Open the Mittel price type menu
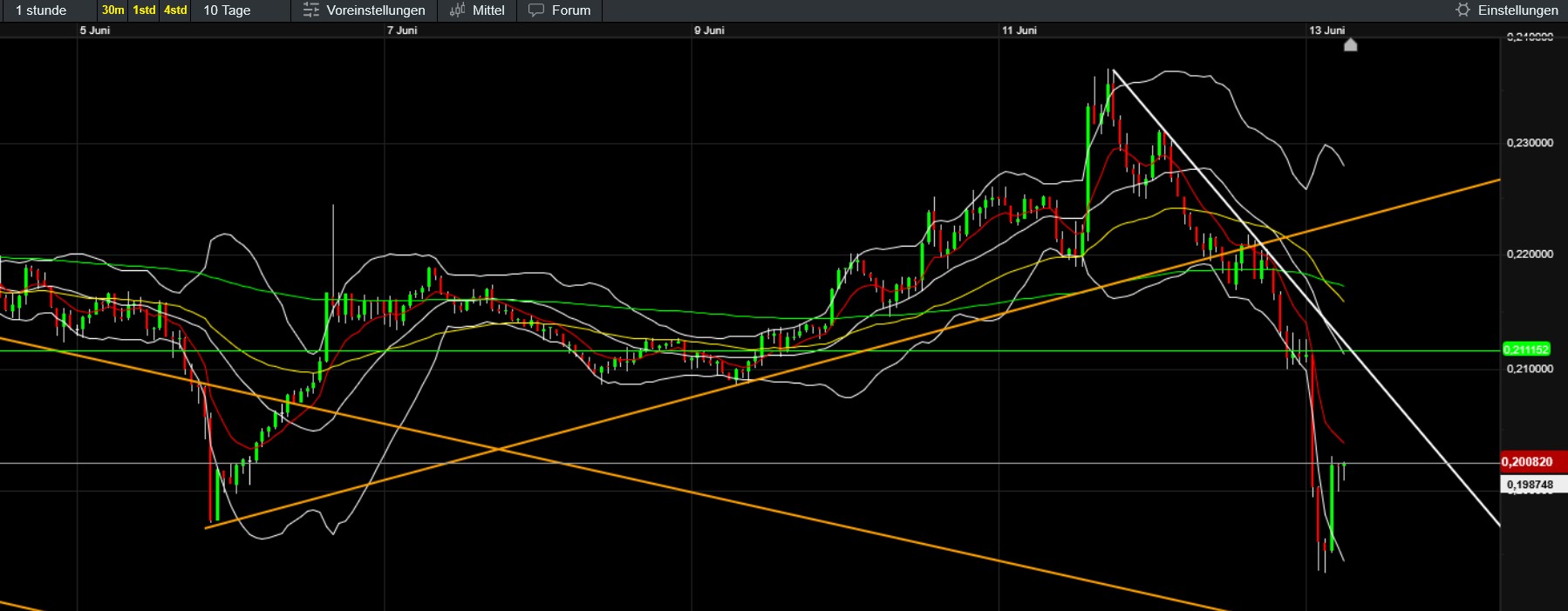1568x611 pixels. (488, 10)
